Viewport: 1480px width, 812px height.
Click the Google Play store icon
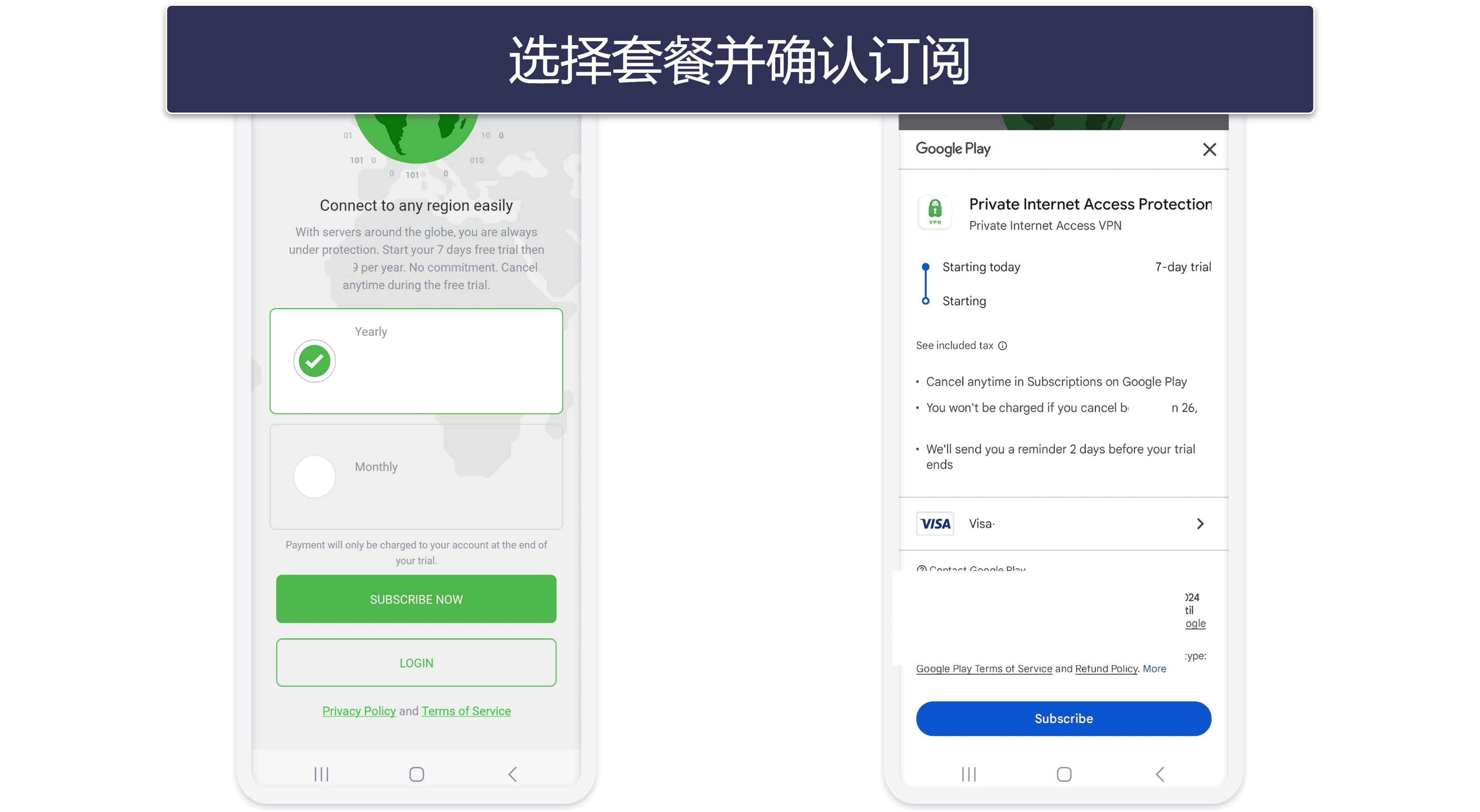(952, 148)
